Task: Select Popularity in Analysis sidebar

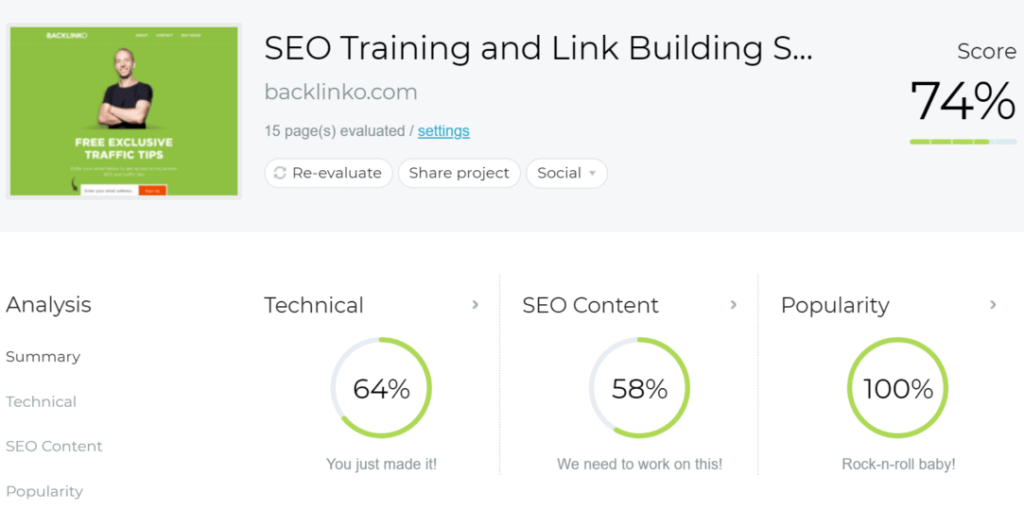Action: pyautogui.click(x=44, y=491)
